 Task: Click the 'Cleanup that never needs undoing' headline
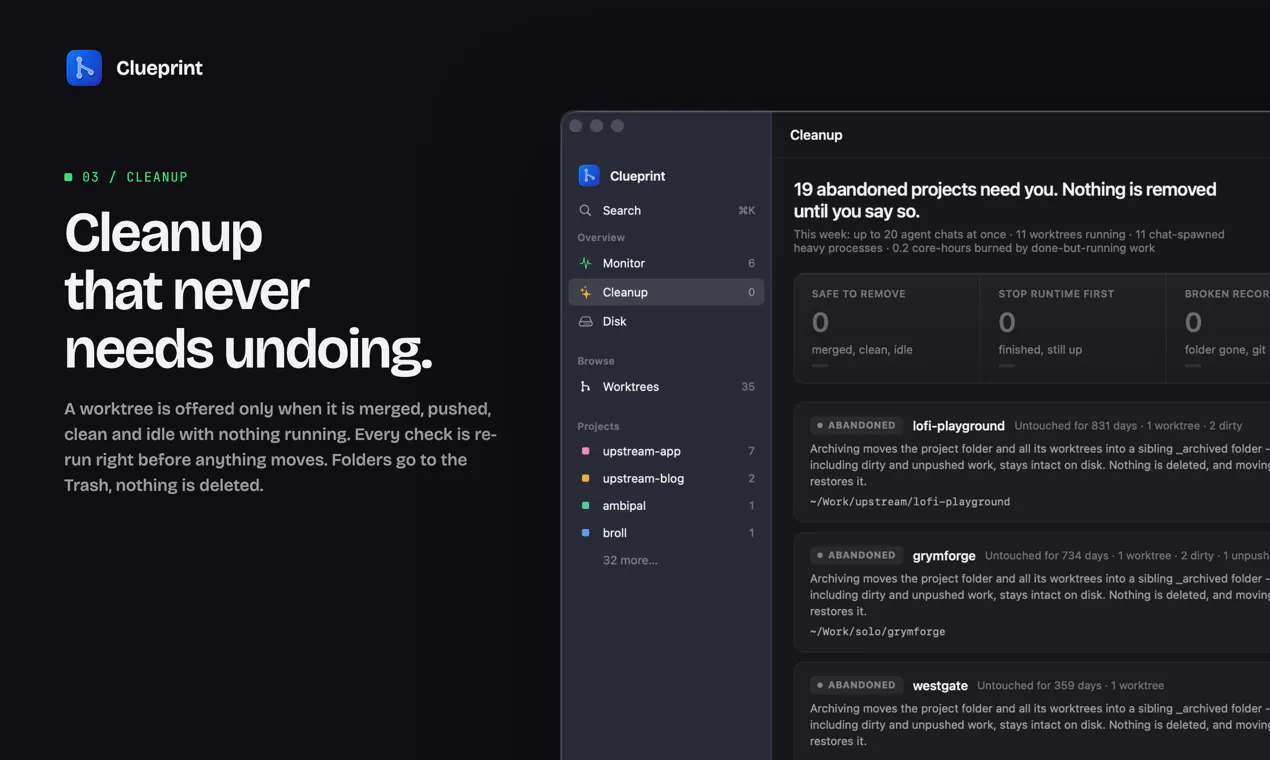249,291
